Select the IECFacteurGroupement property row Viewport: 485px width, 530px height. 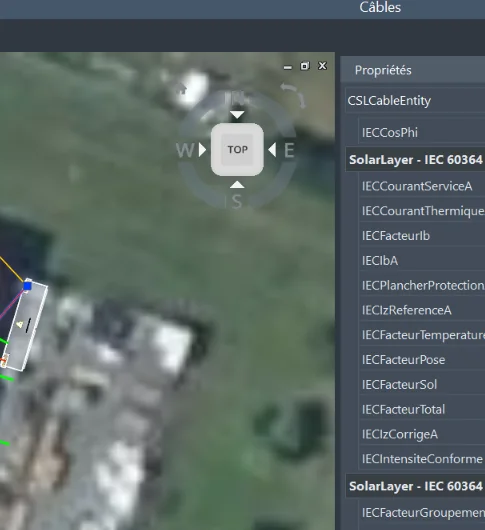pos(422,513)
